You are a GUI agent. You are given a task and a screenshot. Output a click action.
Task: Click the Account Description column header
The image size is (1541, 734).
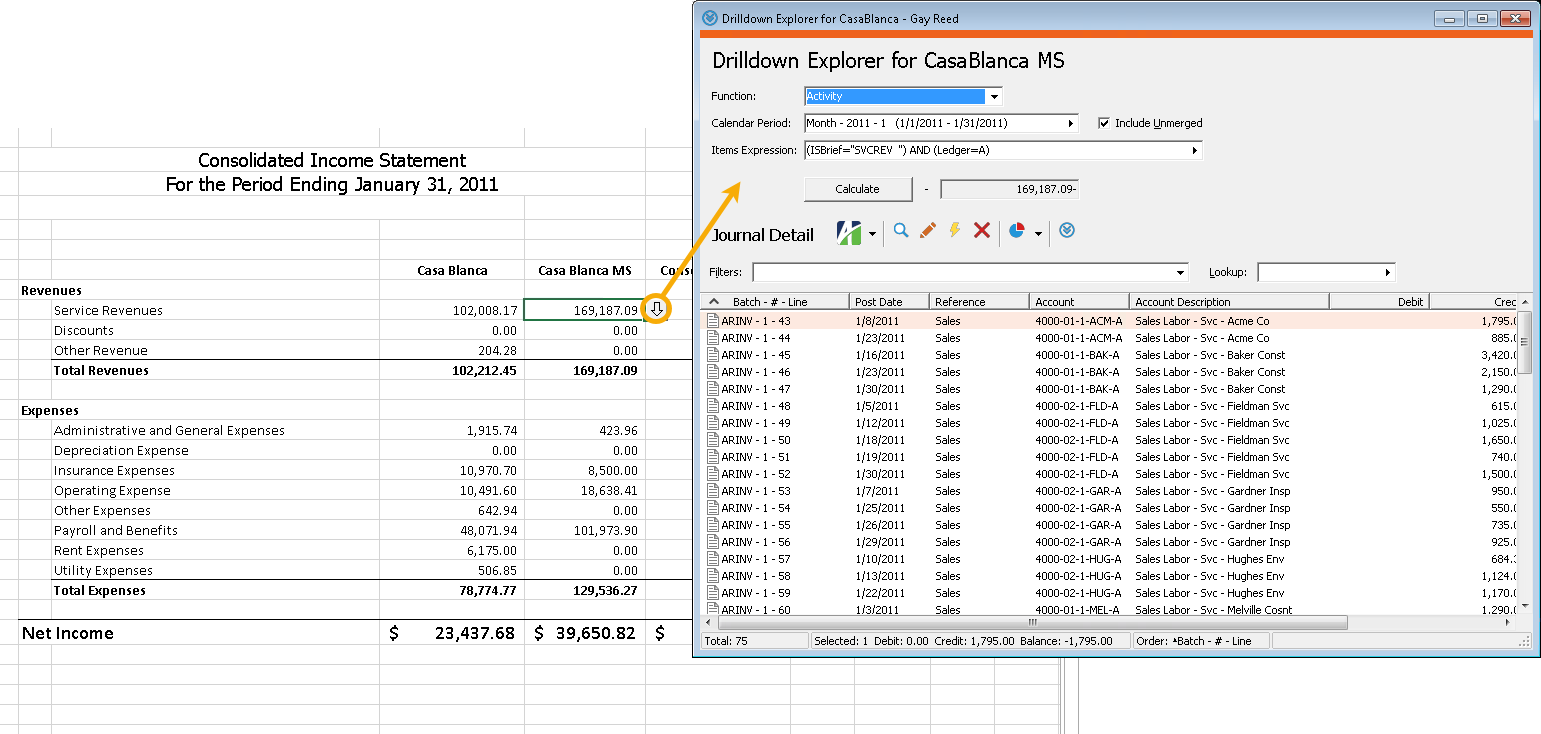(x=1229, y=300)
